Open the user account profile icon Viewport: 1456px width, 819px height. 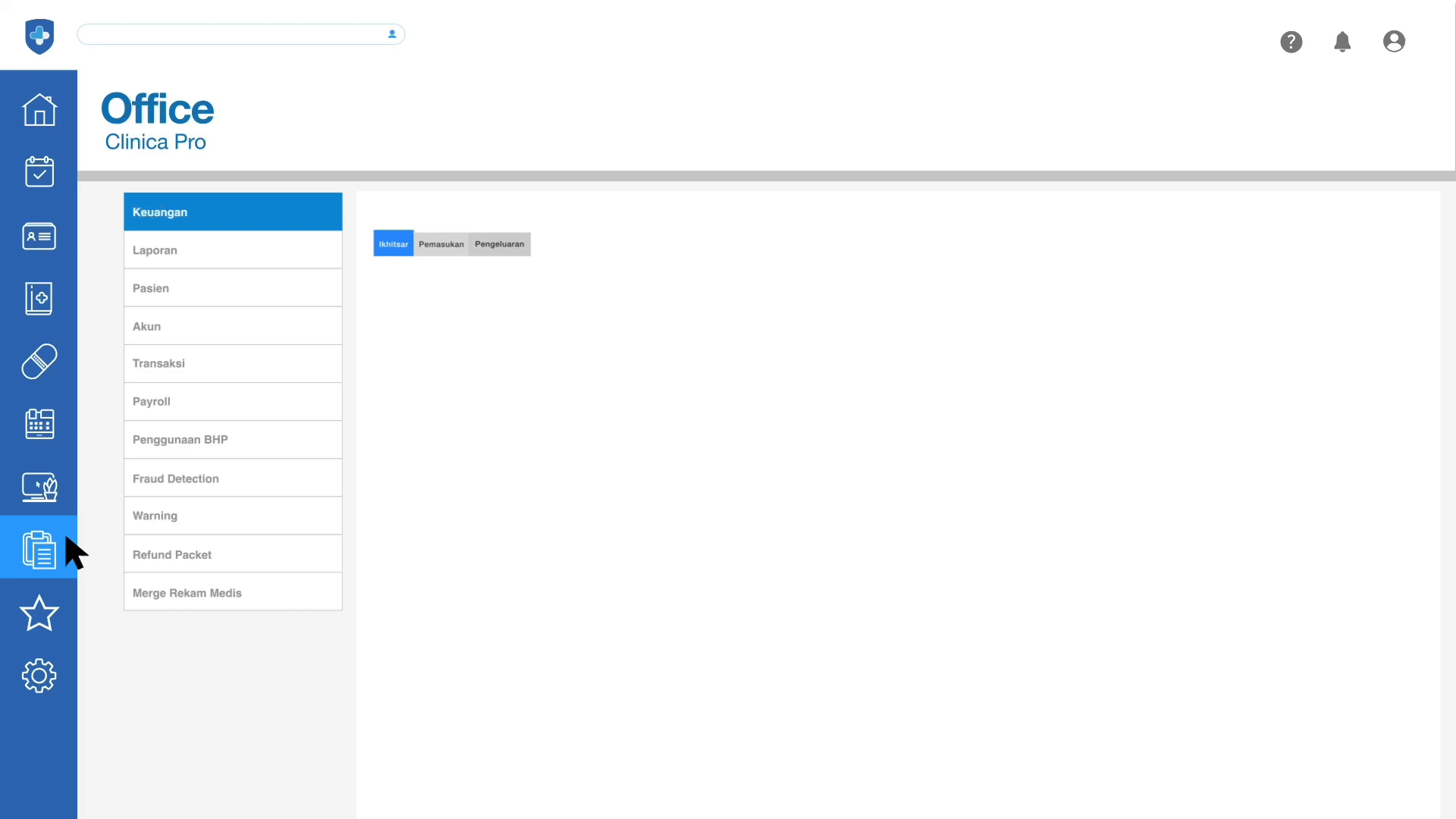[1393, 42]
